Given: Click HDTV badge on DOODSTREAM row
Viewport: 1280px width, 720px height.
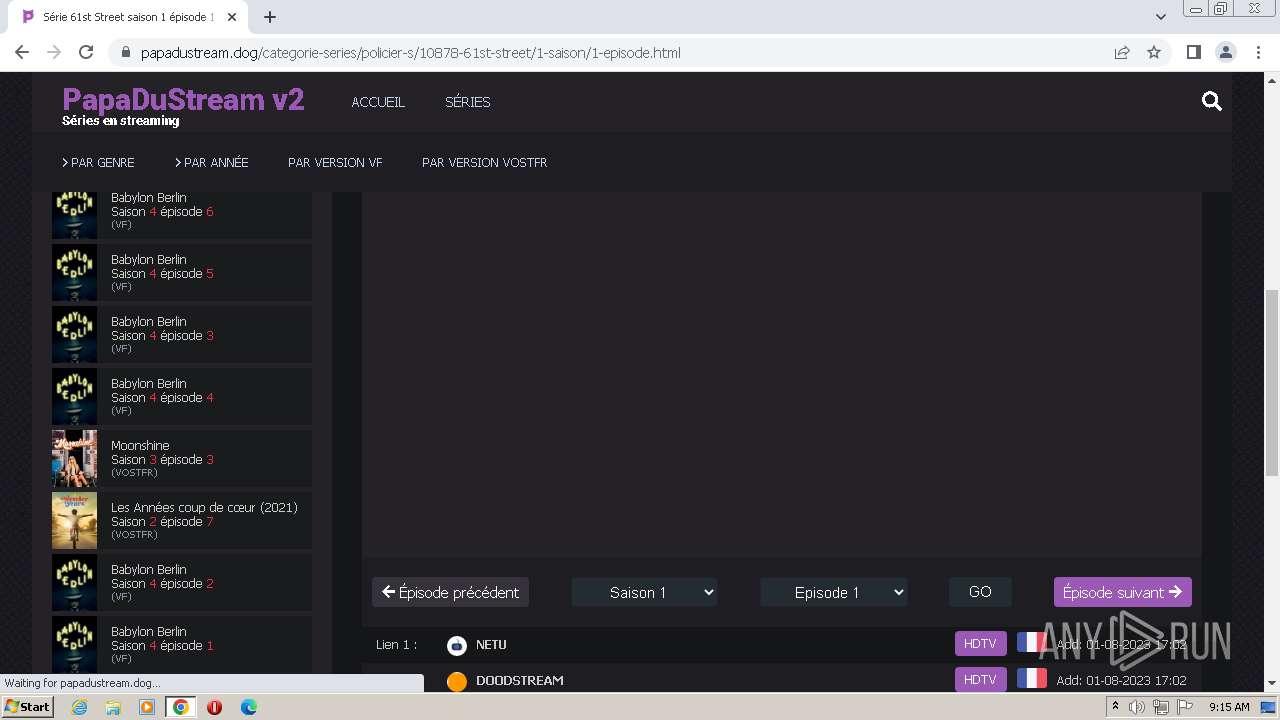Looking at the screenshot, I should (x=980, y=680).
